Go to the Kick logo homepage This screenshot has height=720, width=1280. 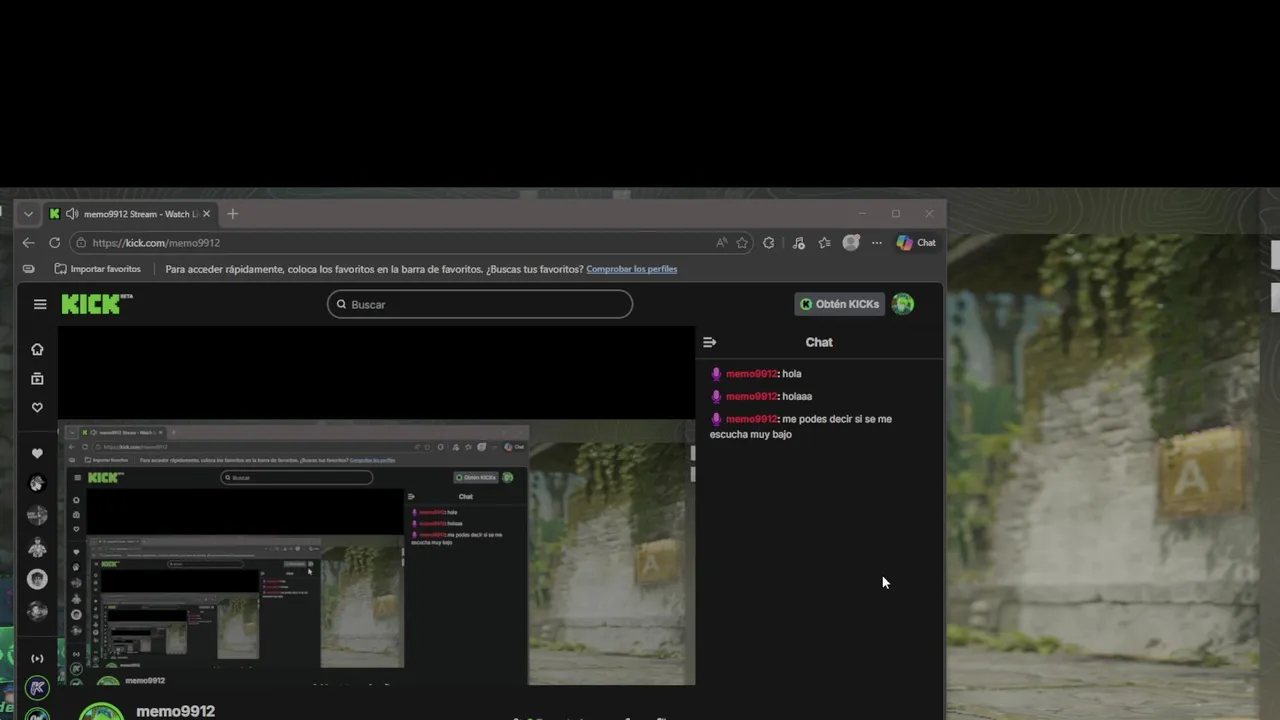coord(97,304)
